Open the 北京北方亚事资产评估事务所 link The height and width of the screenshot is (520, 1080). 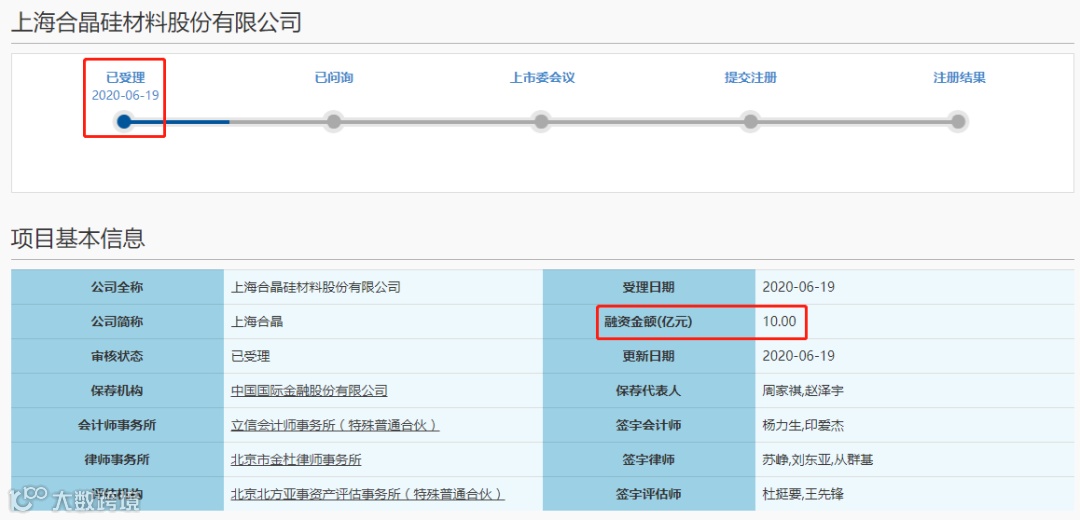[x=368, y=494]
